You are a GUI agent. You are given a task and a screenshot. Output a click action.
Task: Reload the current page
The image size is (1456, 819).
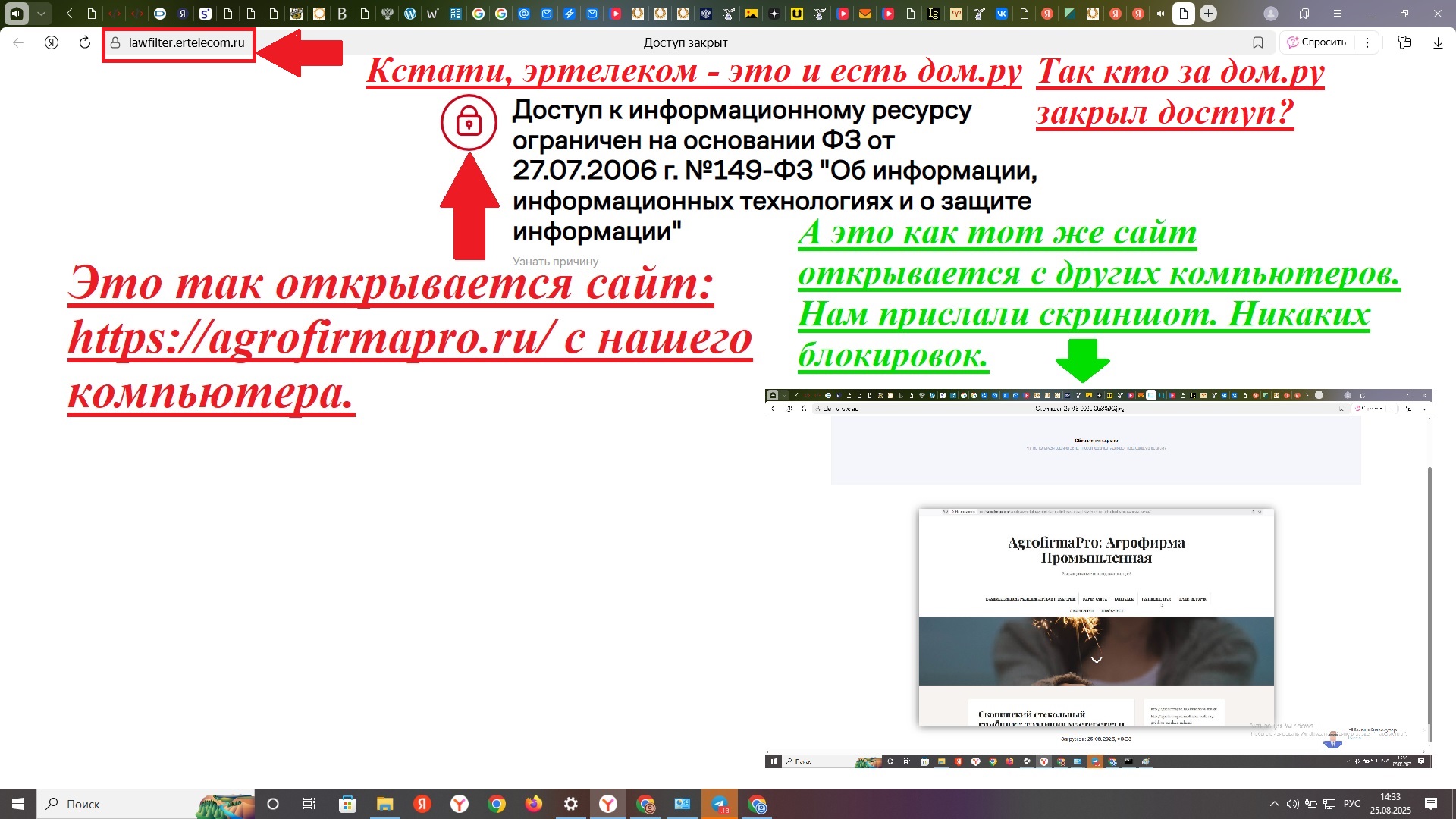85,42
